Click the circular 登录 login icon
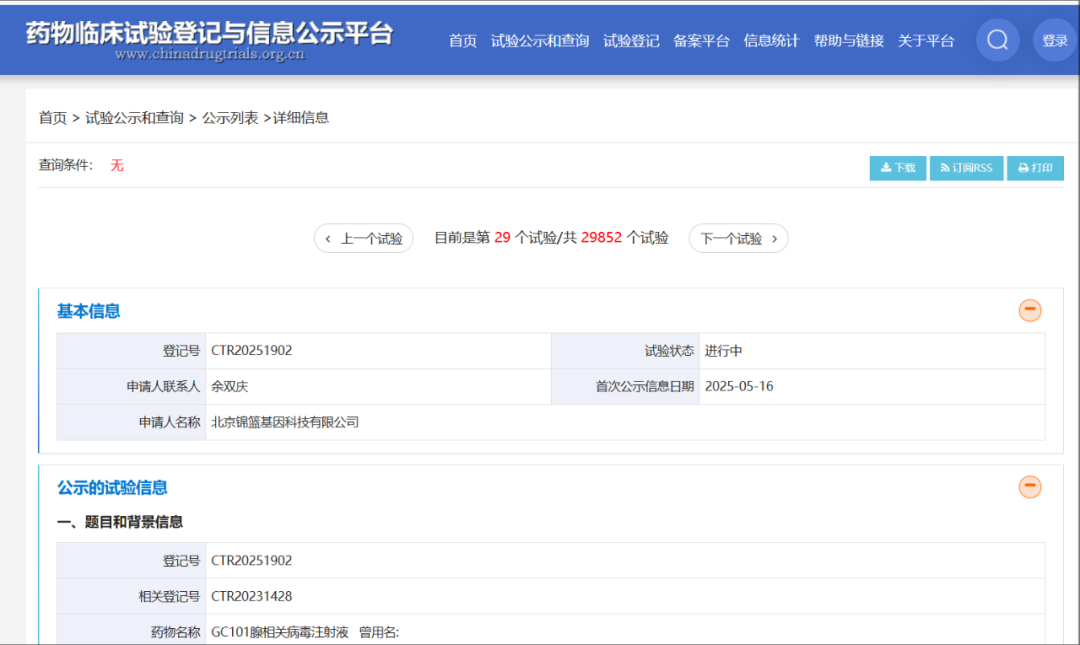This screenshot has height=645, width=1080. (1054, 39)
